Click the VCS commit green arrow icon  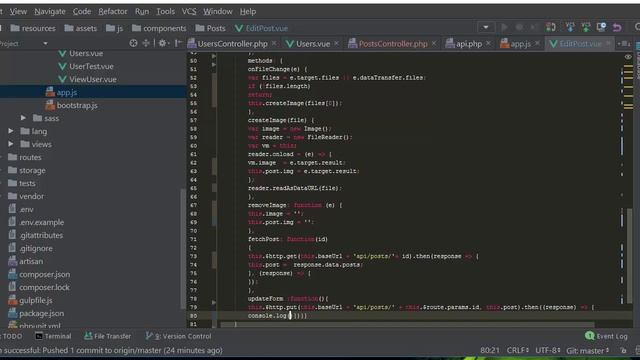(x=586, y=28)
